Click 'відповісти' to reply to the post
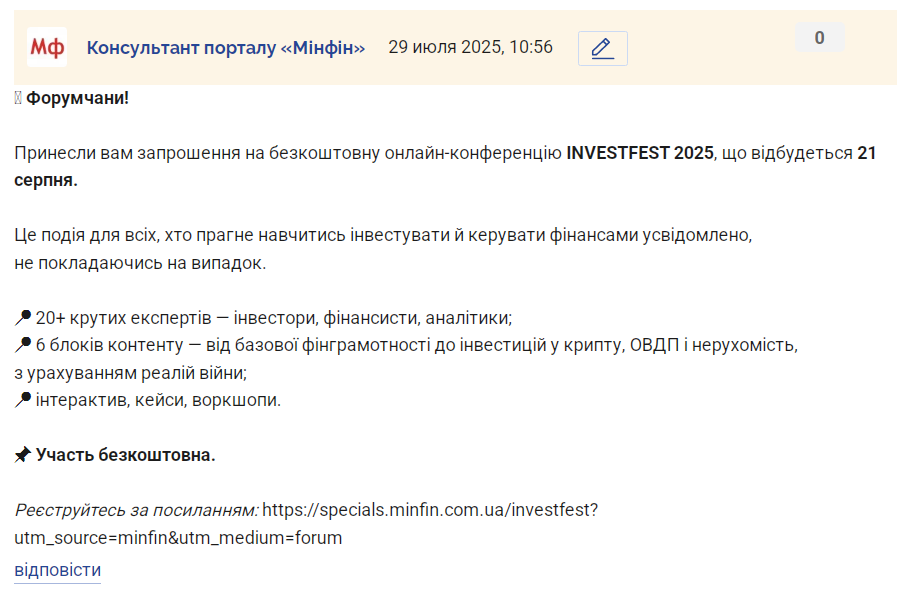 click(x=57, y=570)
